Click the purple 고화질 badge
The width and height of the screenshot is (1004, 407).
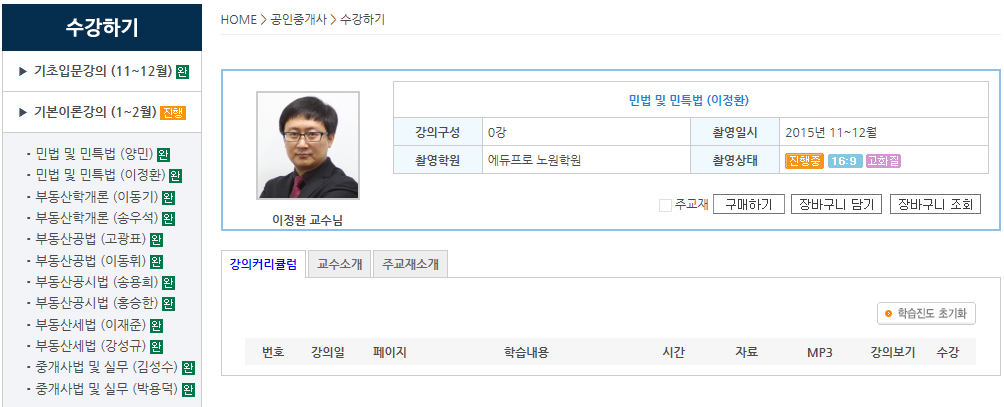[x=883, y=161]
